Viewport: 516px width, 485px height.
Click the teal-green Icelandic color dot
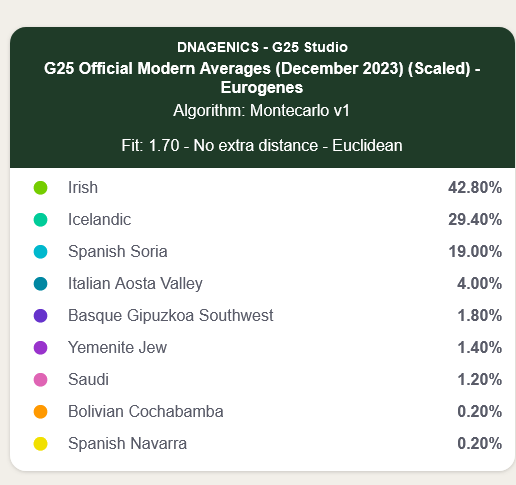[x=40, y=220]
